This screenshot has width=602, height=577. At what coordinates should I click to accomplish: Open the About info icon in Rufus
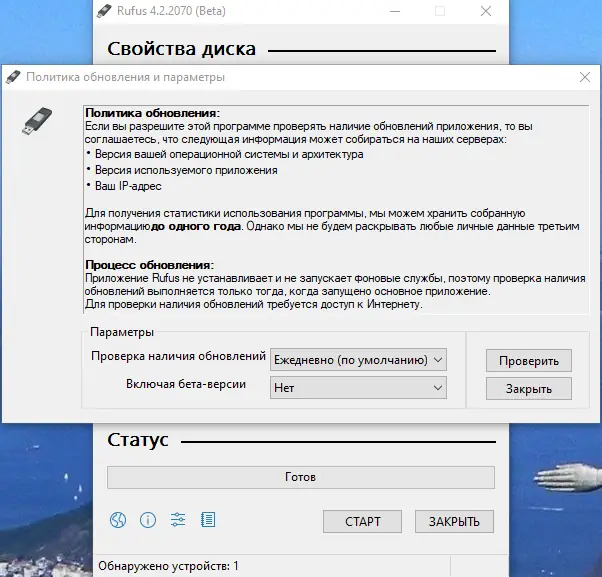pyautogui.click(x=148, y=520)
